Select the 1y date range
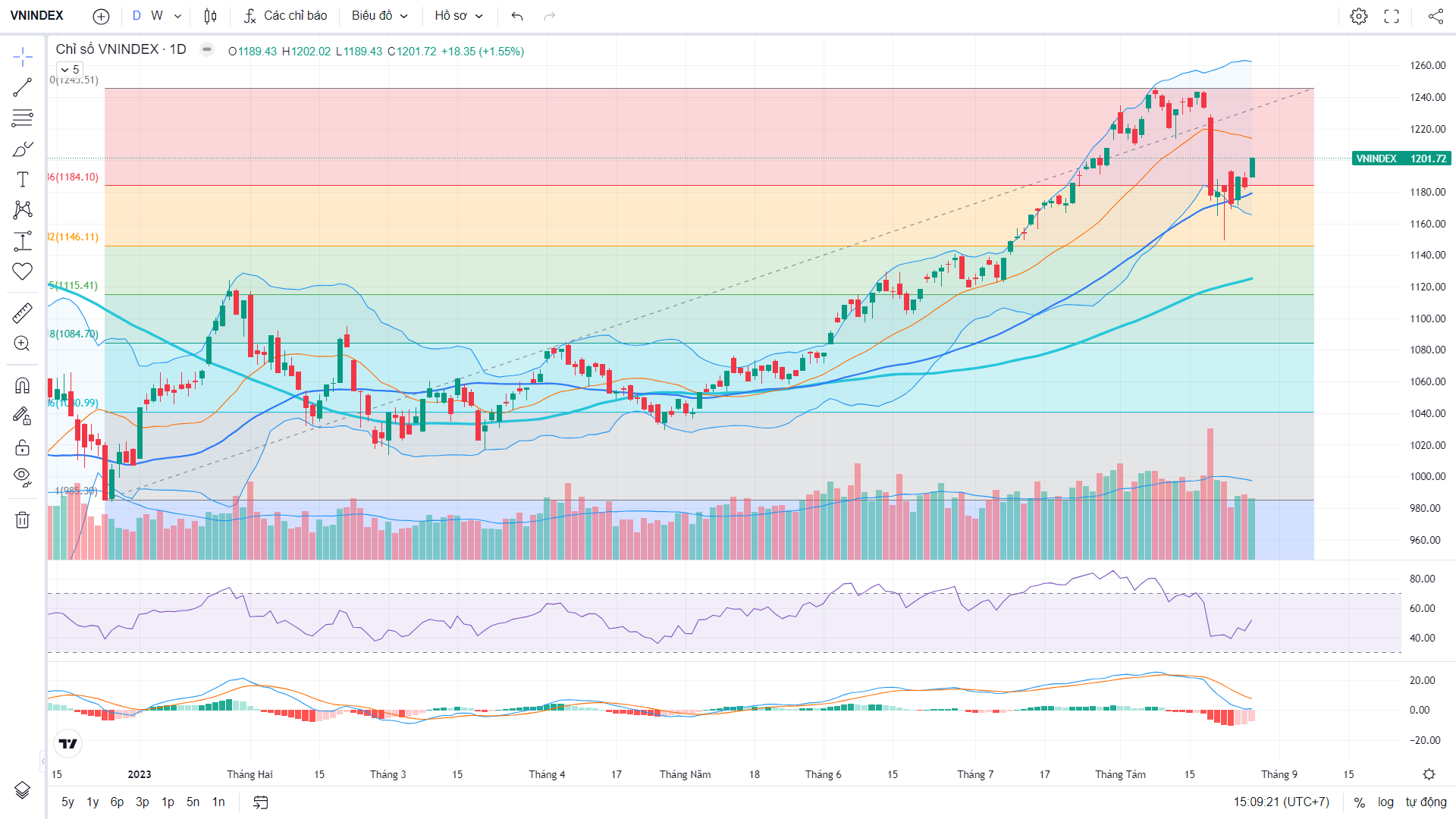This screenshot has width=1456, height=819. tap(93, 802)
